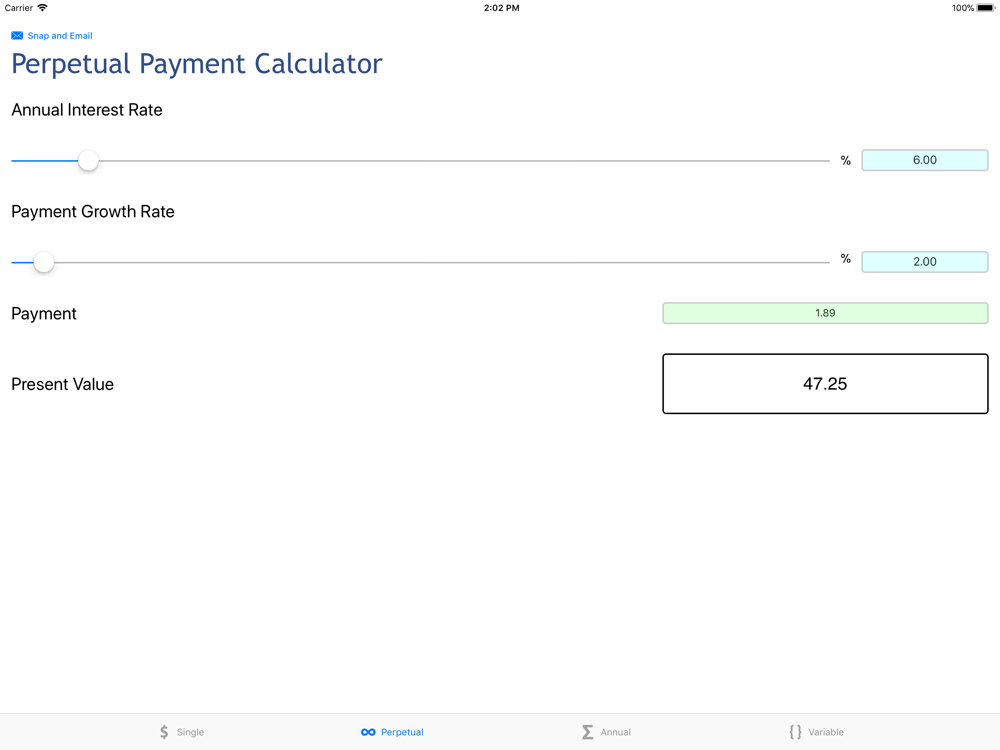This screenshot has height=750, width=1000.
Task: Click the Wi-Fi status icon
Action: (x=42, y=8)
